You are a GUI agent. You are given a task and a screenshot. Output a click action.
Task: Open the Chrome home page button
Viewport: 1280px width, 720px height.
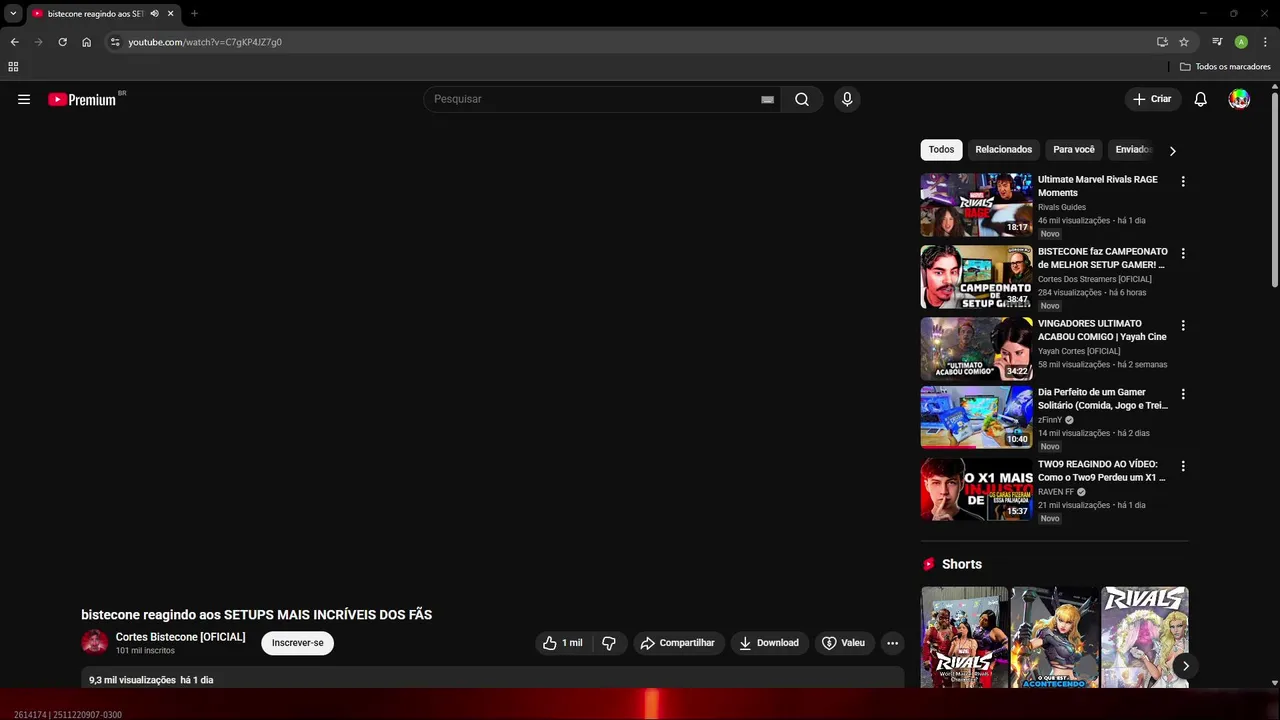[x=86, y=42]
